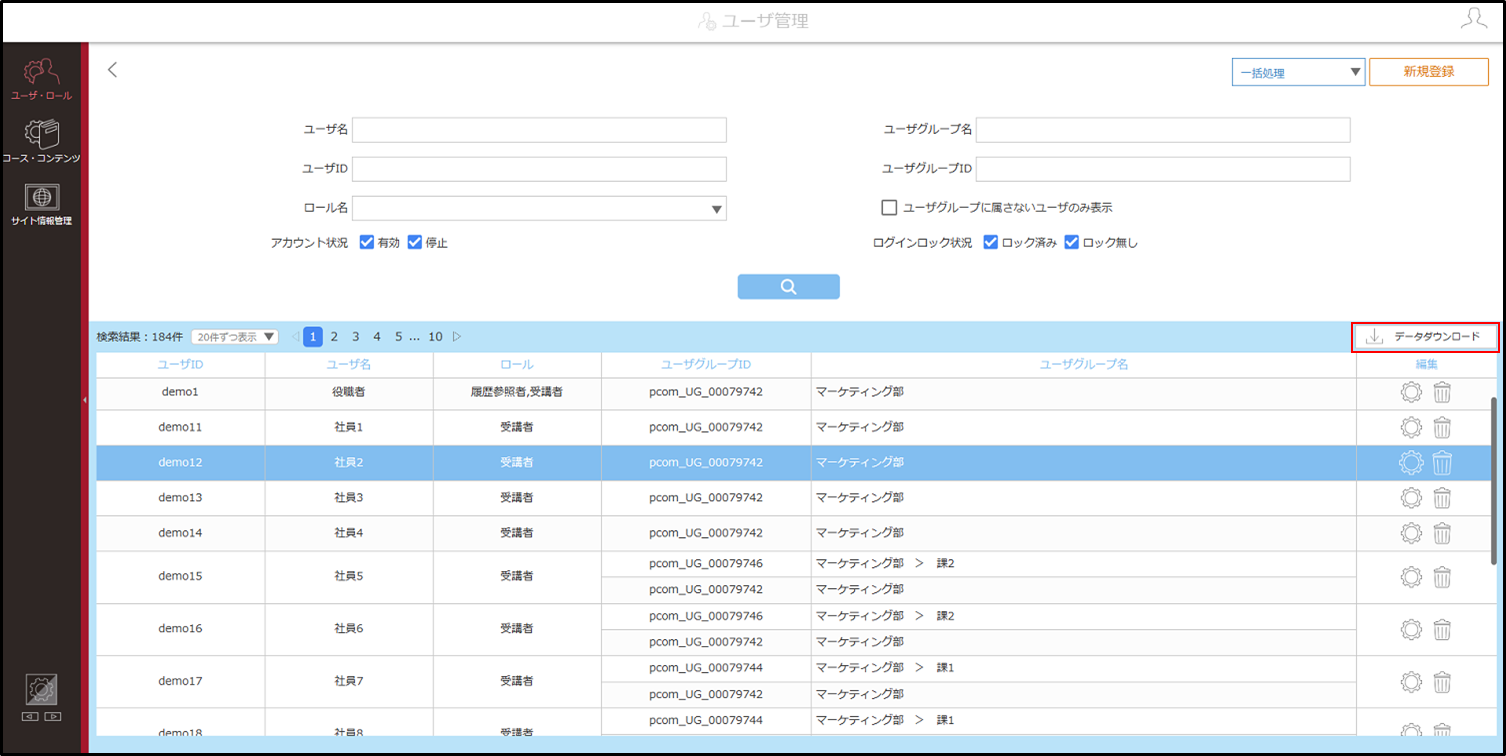This screenshot has width=1506, height=756.
Task: Click the 役職者 user name cell
Action: pyautogui.click(x=349, y=392)
